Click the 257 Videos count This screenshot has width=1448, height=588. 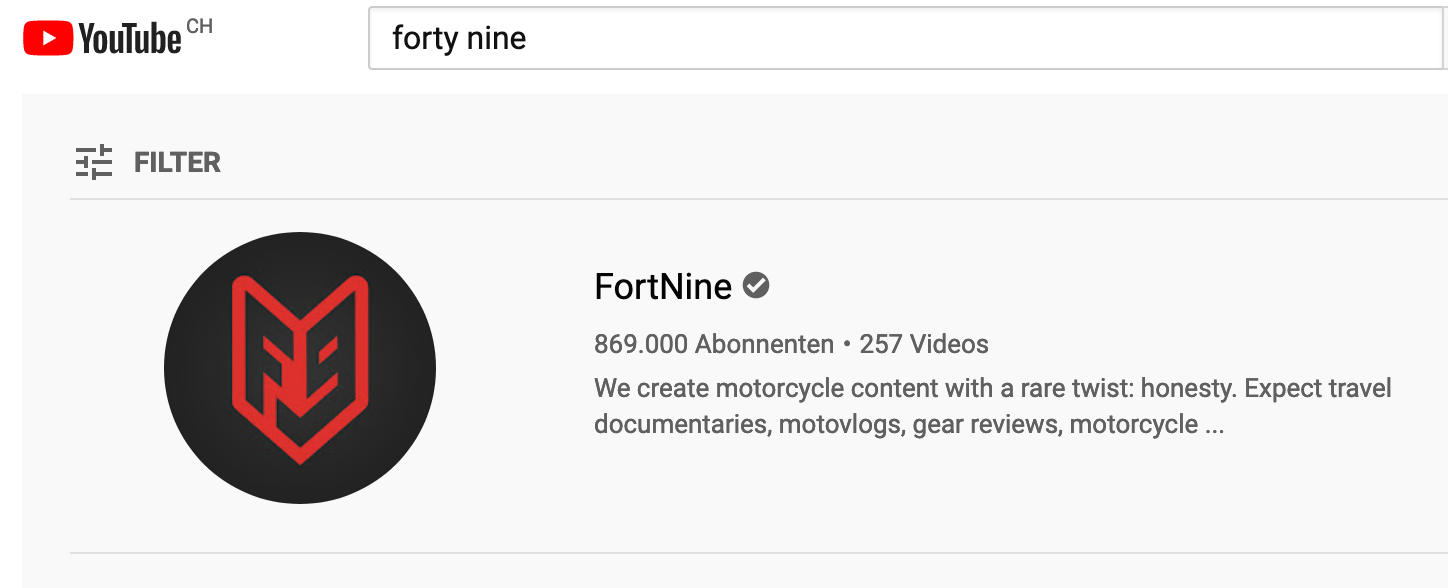[924, 345]
